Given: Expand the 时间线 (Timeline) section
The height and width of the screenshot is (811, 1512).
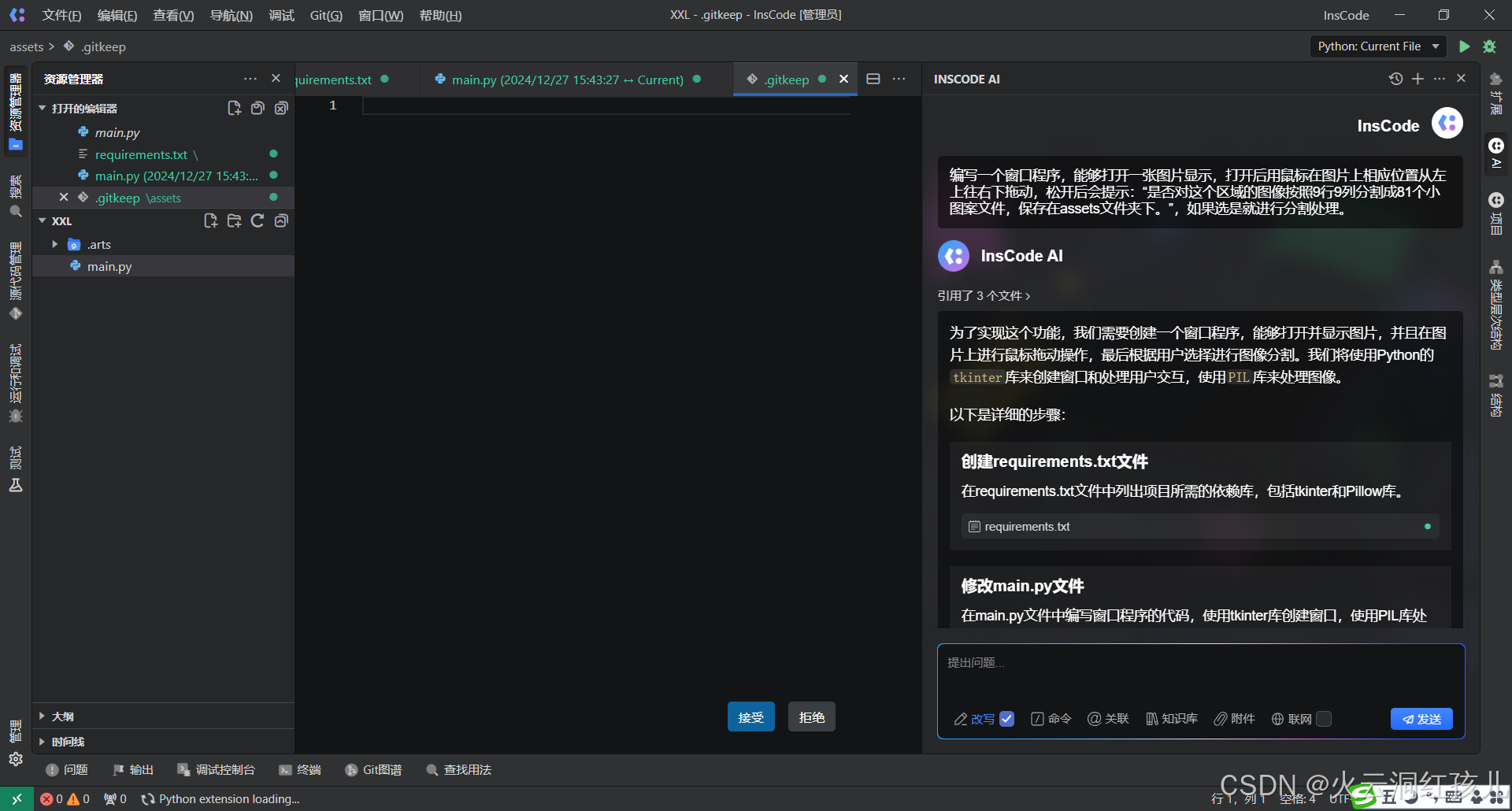Looking at the screenshot, I should [43, 741].
